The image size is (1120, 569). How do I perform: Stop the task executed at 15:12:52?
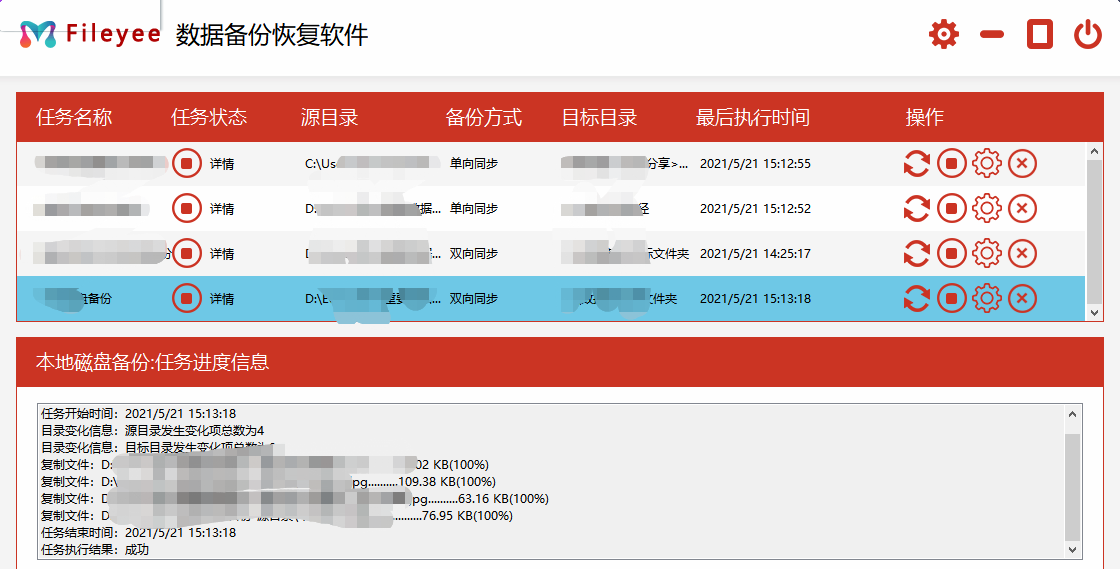coord(951,208)
